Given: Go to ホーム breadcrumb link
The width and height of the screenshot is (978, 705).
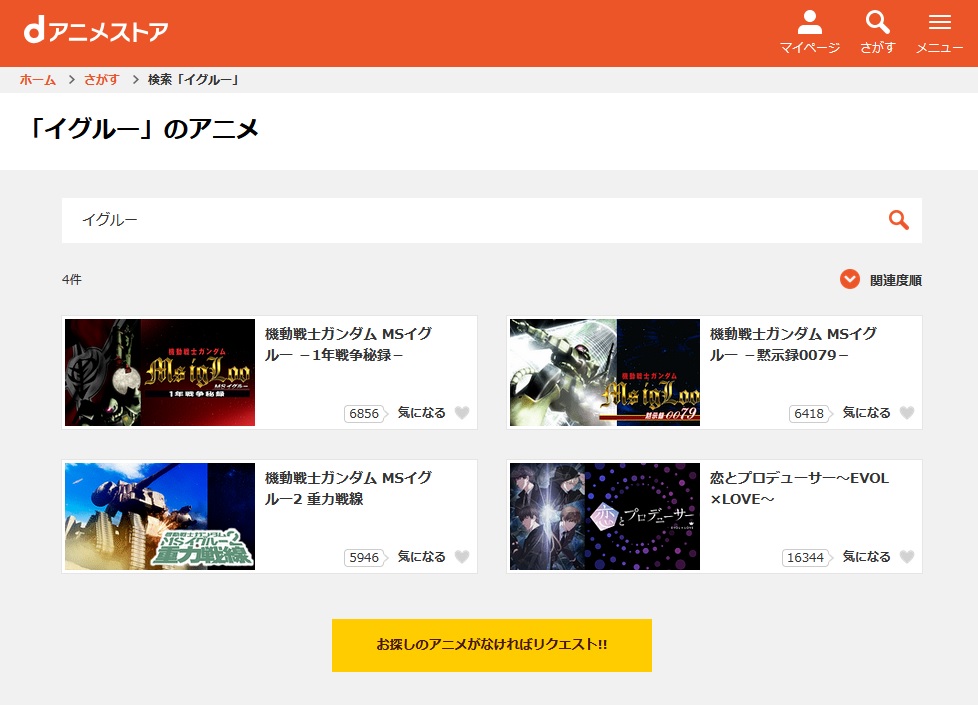Looking at the screenshot, I should point(37,80).
